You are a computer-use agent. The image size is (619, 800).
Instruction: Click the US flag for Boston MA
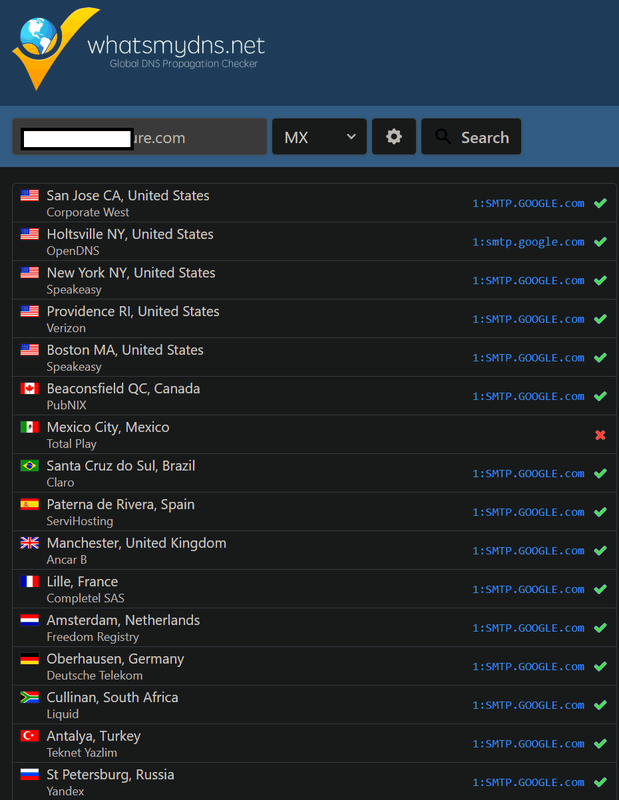tap(30, 350)
